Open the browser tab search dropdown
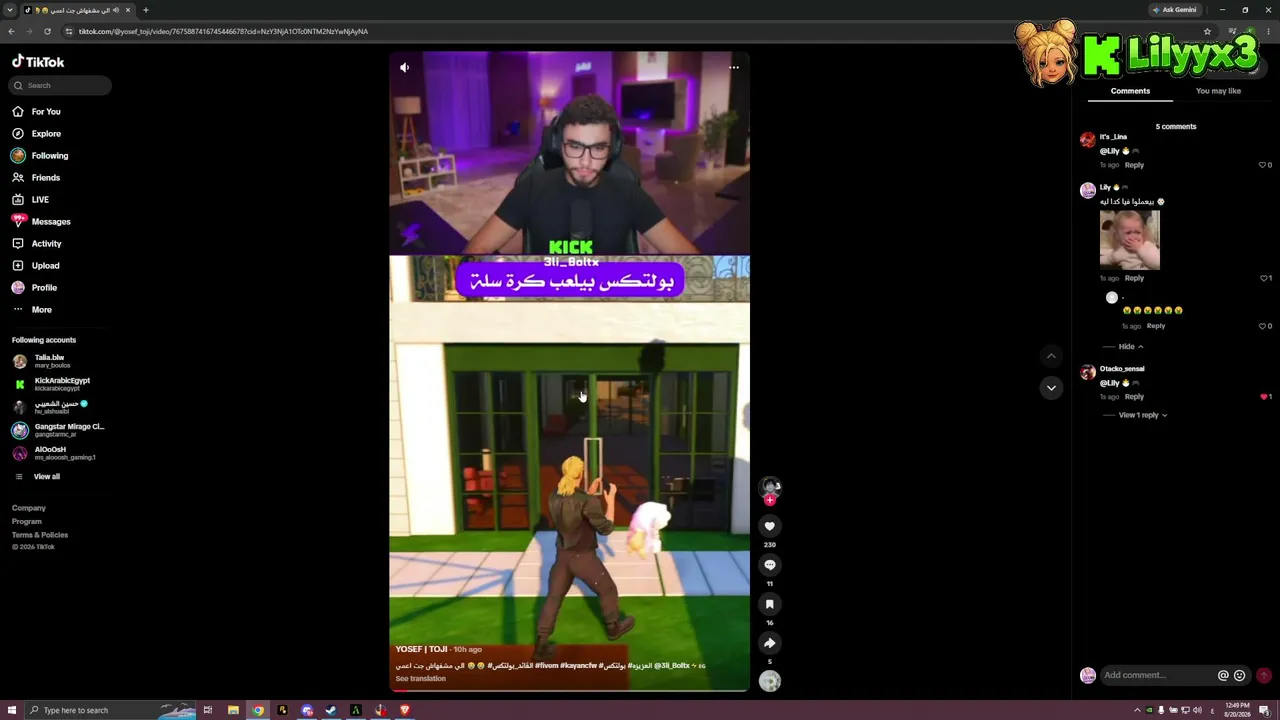The image size is (1280, 720). pyautogui.click(x=10, y=10)
